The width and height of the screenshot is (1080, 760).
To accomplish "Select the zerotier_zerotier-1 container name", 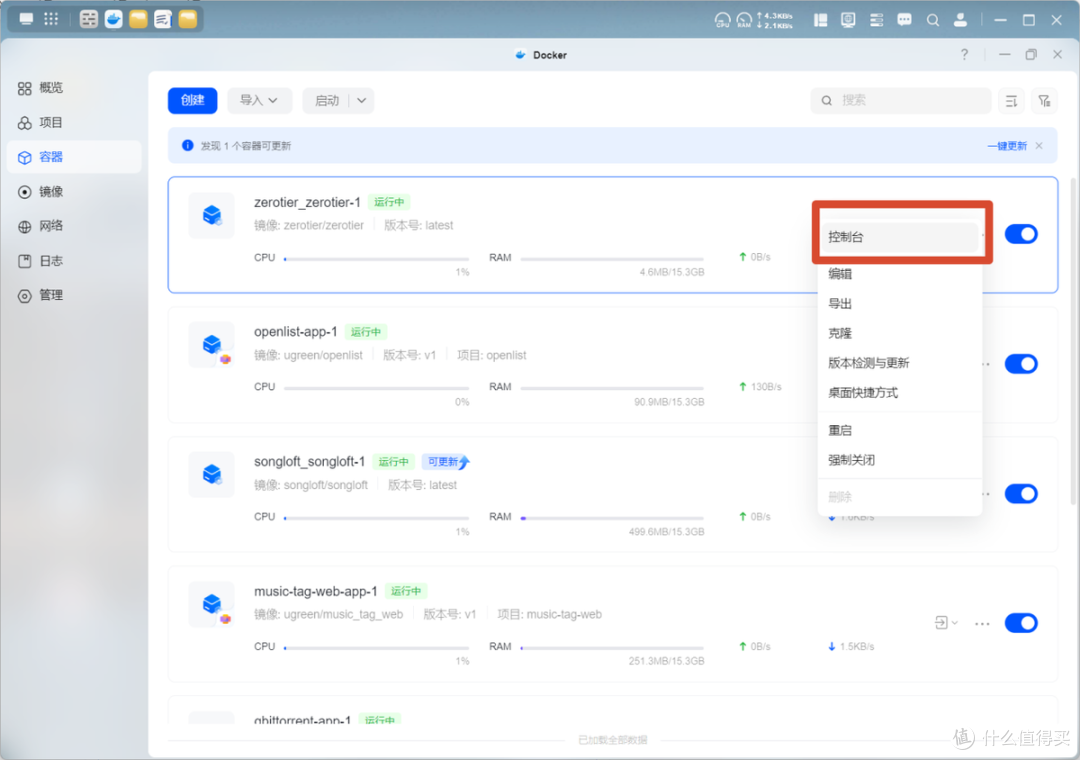I will [x=307, y=202].
